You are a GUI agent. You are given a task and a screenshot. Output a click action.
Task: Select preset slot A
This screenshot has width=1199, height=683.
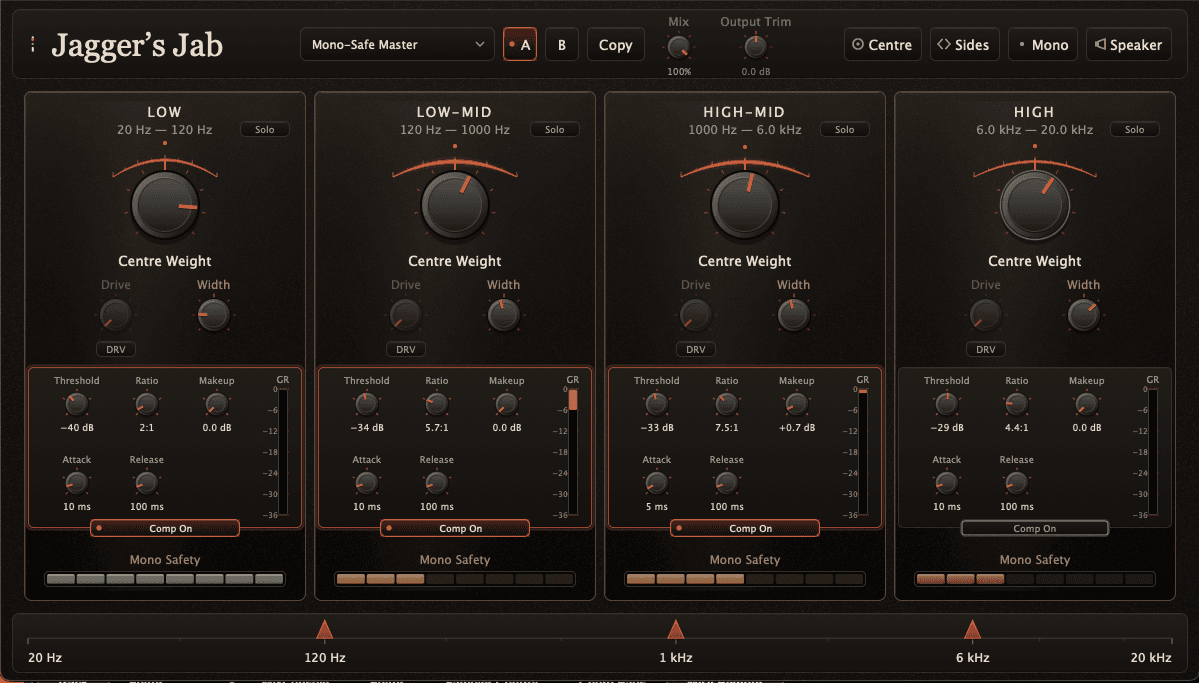click(x=520, y=44)
